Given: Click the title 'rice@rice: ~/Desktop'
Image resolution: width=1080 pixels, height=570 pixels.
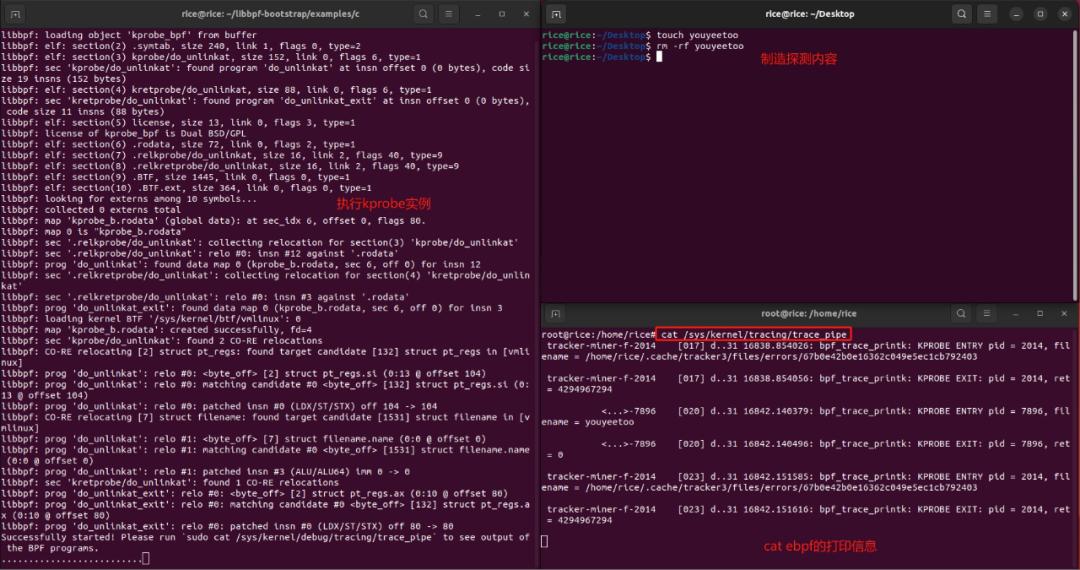Looking at the screenshot, I should point(809,14).
